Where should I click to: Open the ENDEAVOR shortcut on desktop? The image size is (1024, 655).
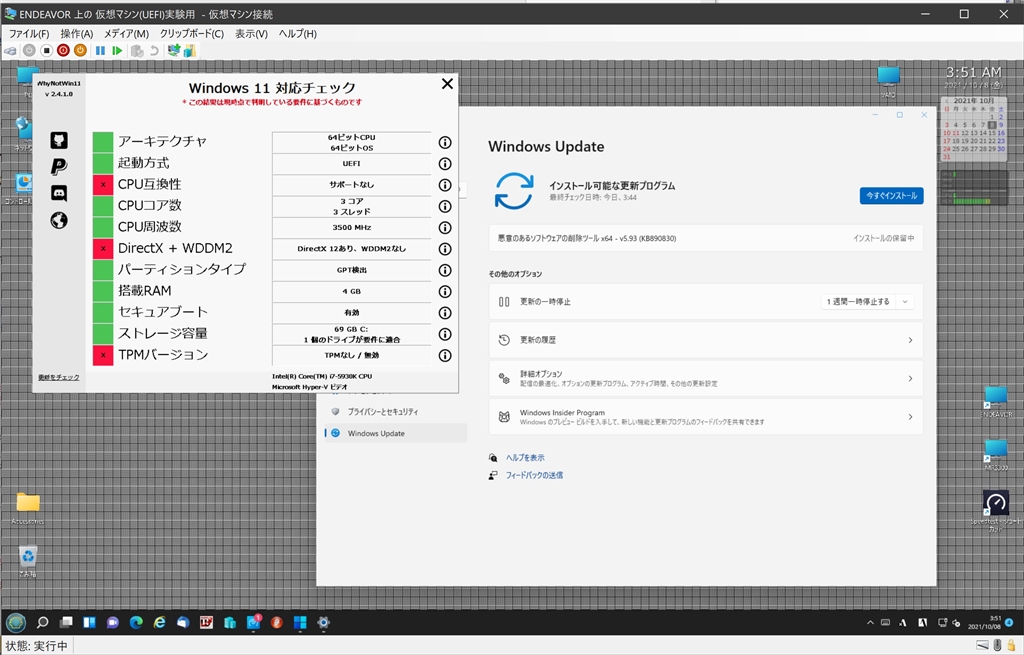coord(997,402)
